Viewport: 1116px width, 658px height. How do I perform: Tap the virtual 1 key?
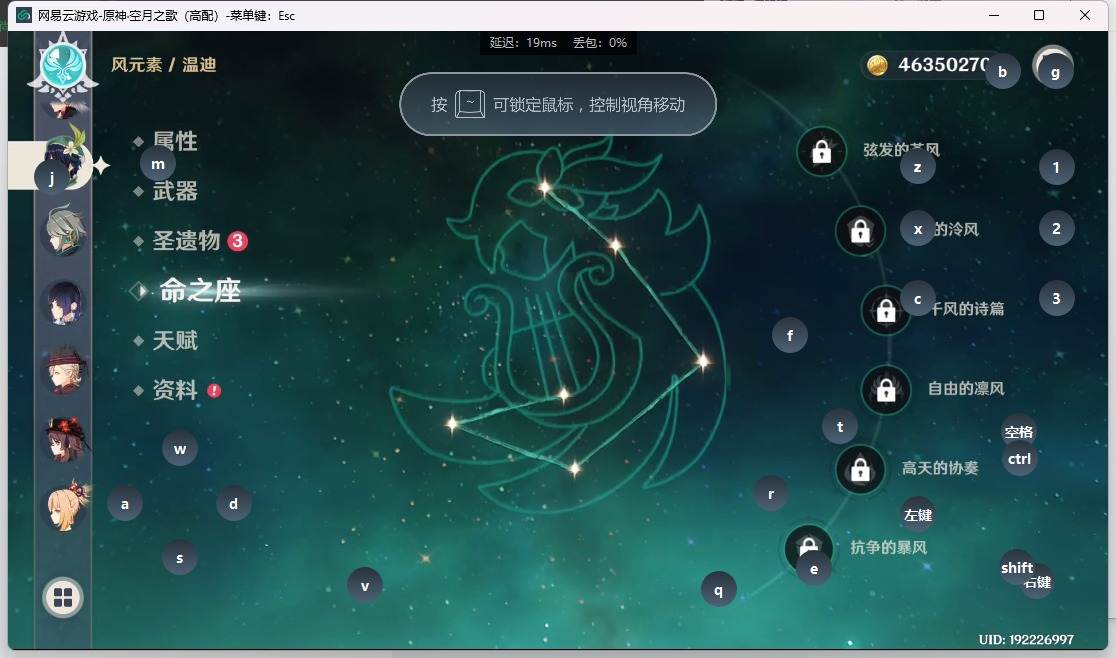[1056, 167]
